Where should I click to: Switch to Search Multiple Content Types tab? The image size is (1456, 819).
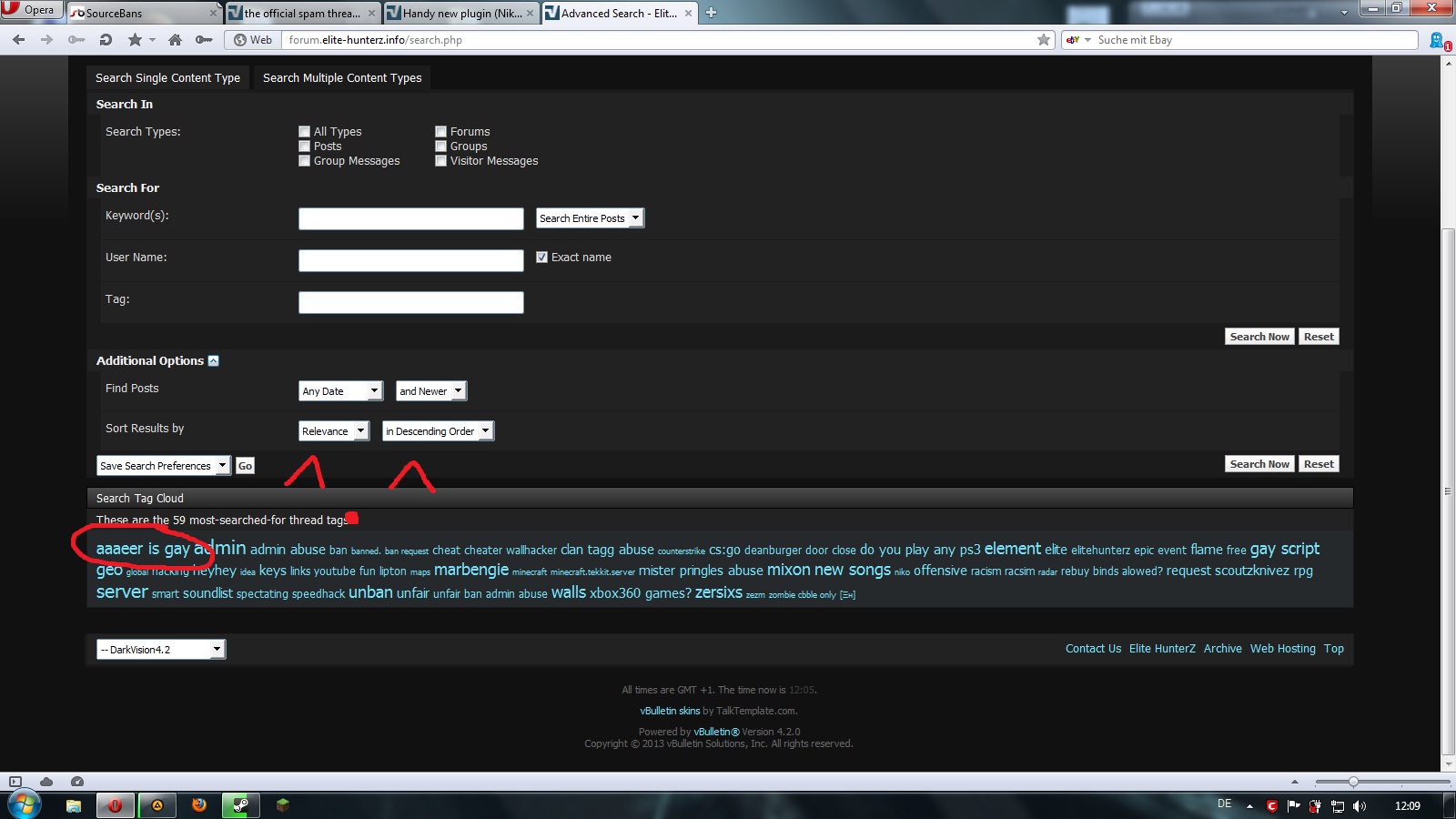pyautogui.click(x=342, y=78)
